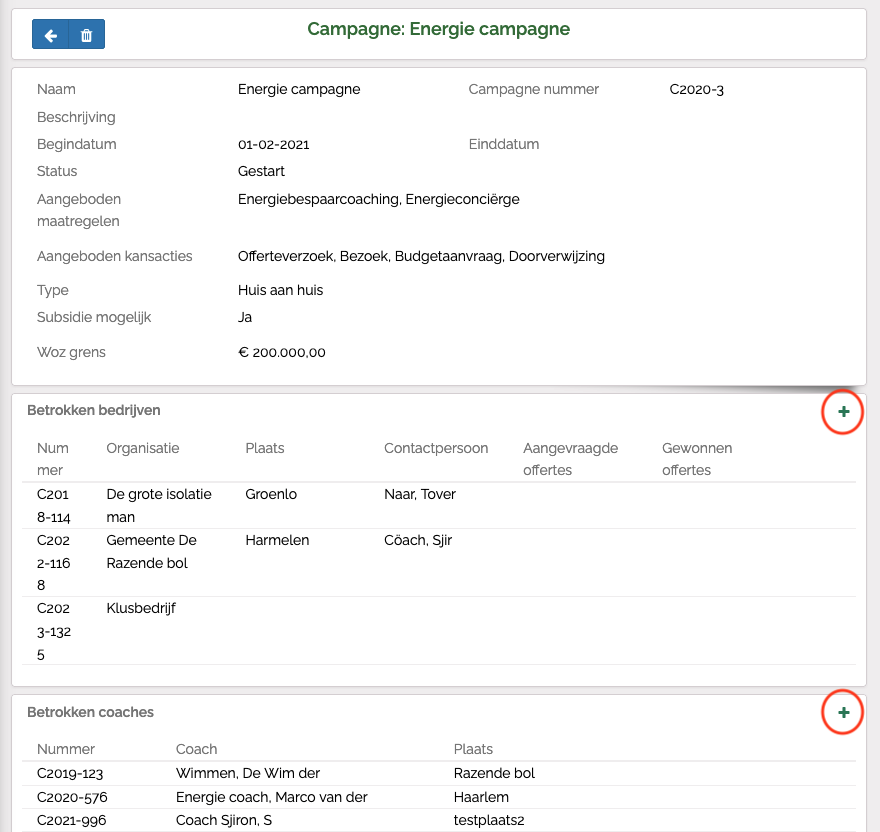
Task: Click the Status value Gestart
Action: click(261, 171)
